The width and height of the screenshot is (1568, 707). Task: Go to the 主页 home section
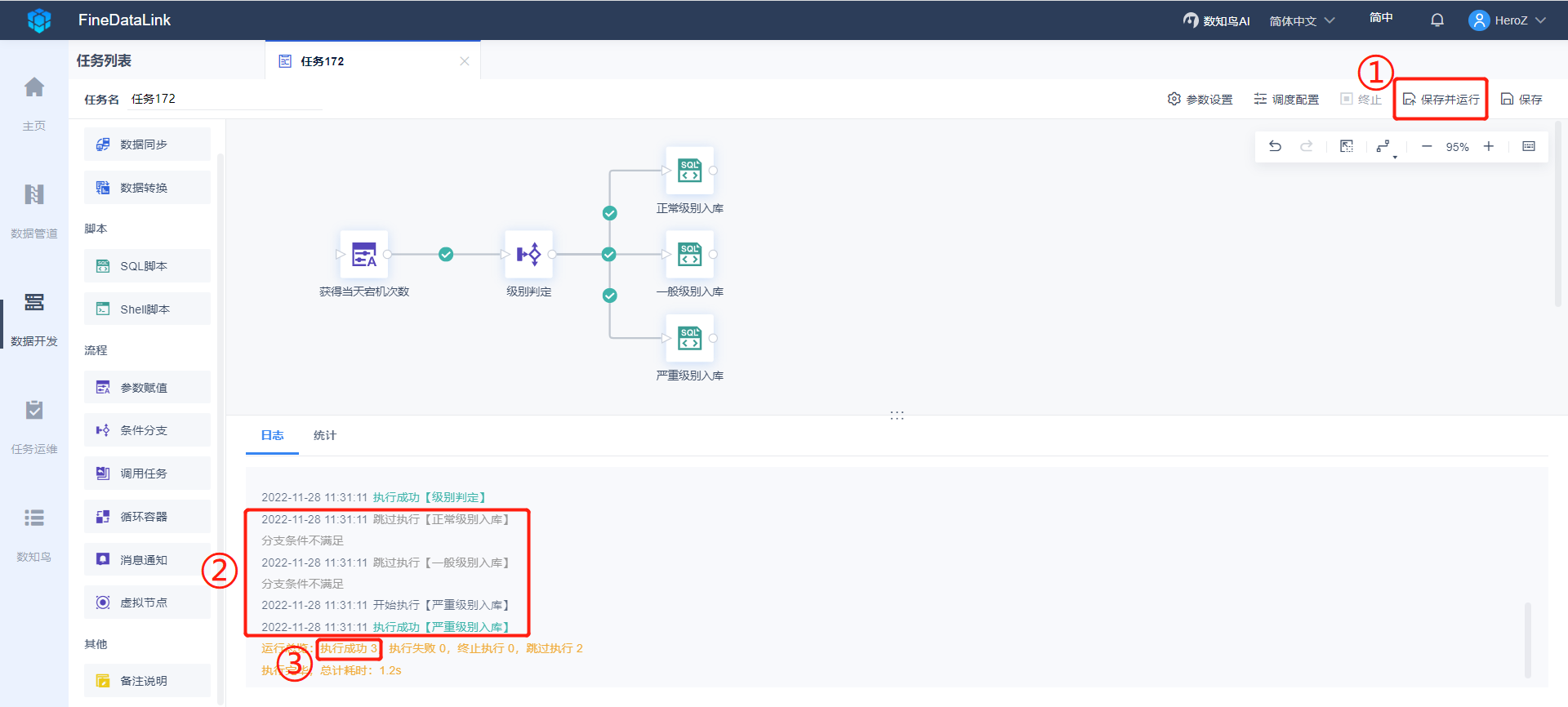point(34,104)
